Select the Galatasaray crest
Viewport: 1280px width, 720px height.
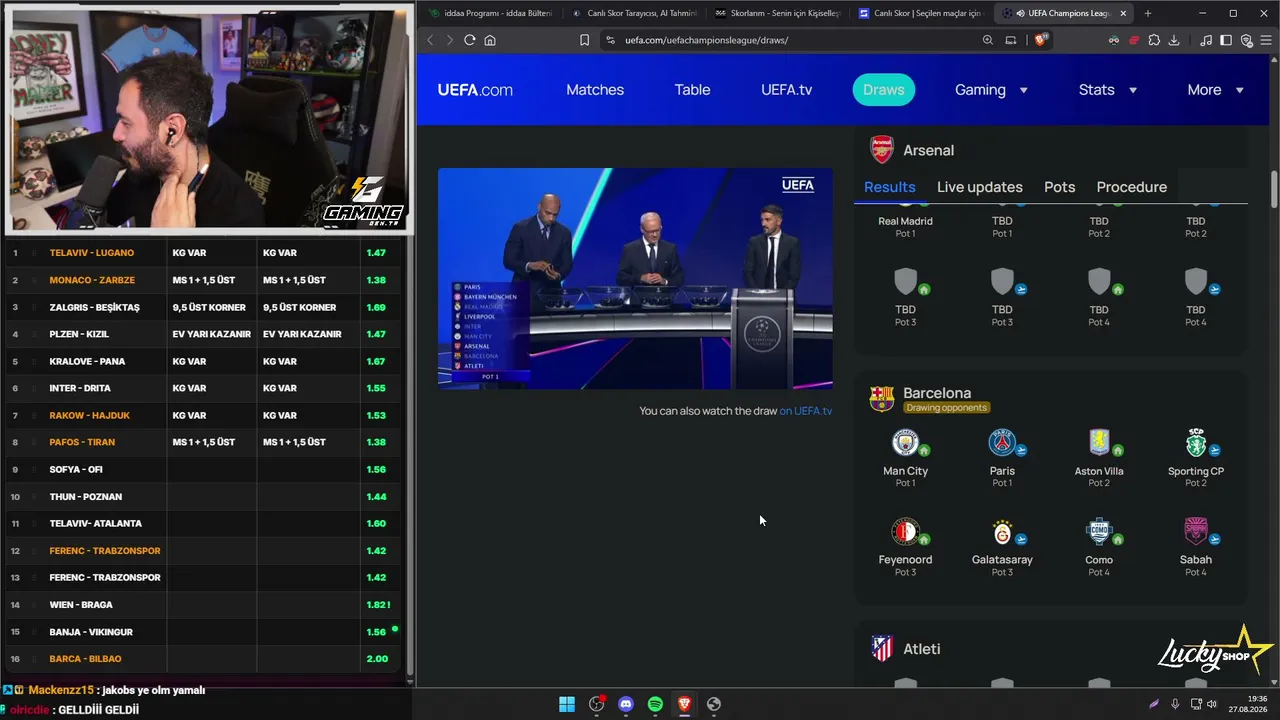pyautogui.click(x=1002, y=531)
